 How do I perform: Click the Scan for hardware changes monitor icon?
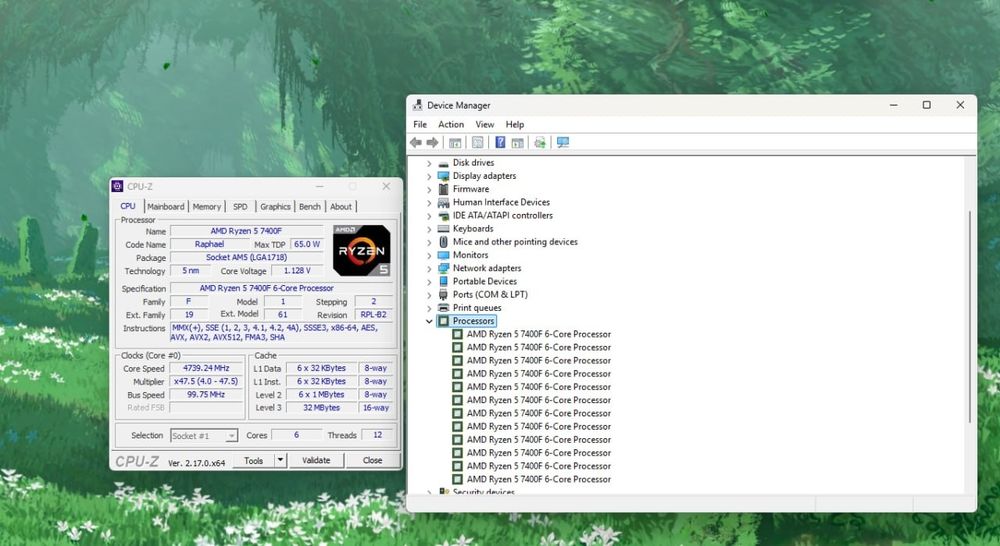click(x=562, y=142)
